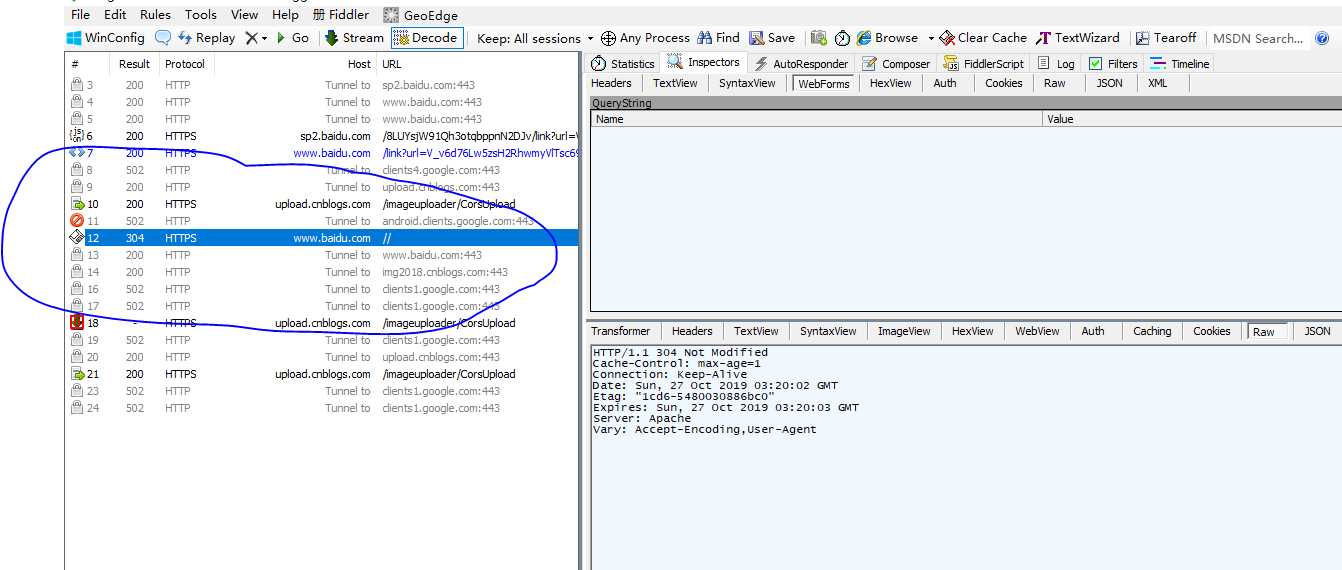Select the XML request inspector tab

coord(1157,83)
